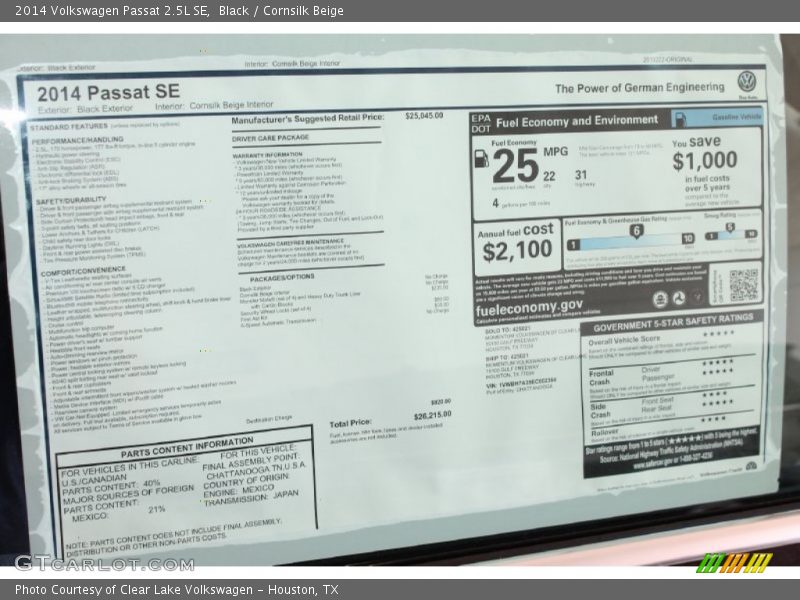The width and height of the screenshot is (800, 600).
Task: Click the $2,100 annual fuel cost
Action: [517, 251]
